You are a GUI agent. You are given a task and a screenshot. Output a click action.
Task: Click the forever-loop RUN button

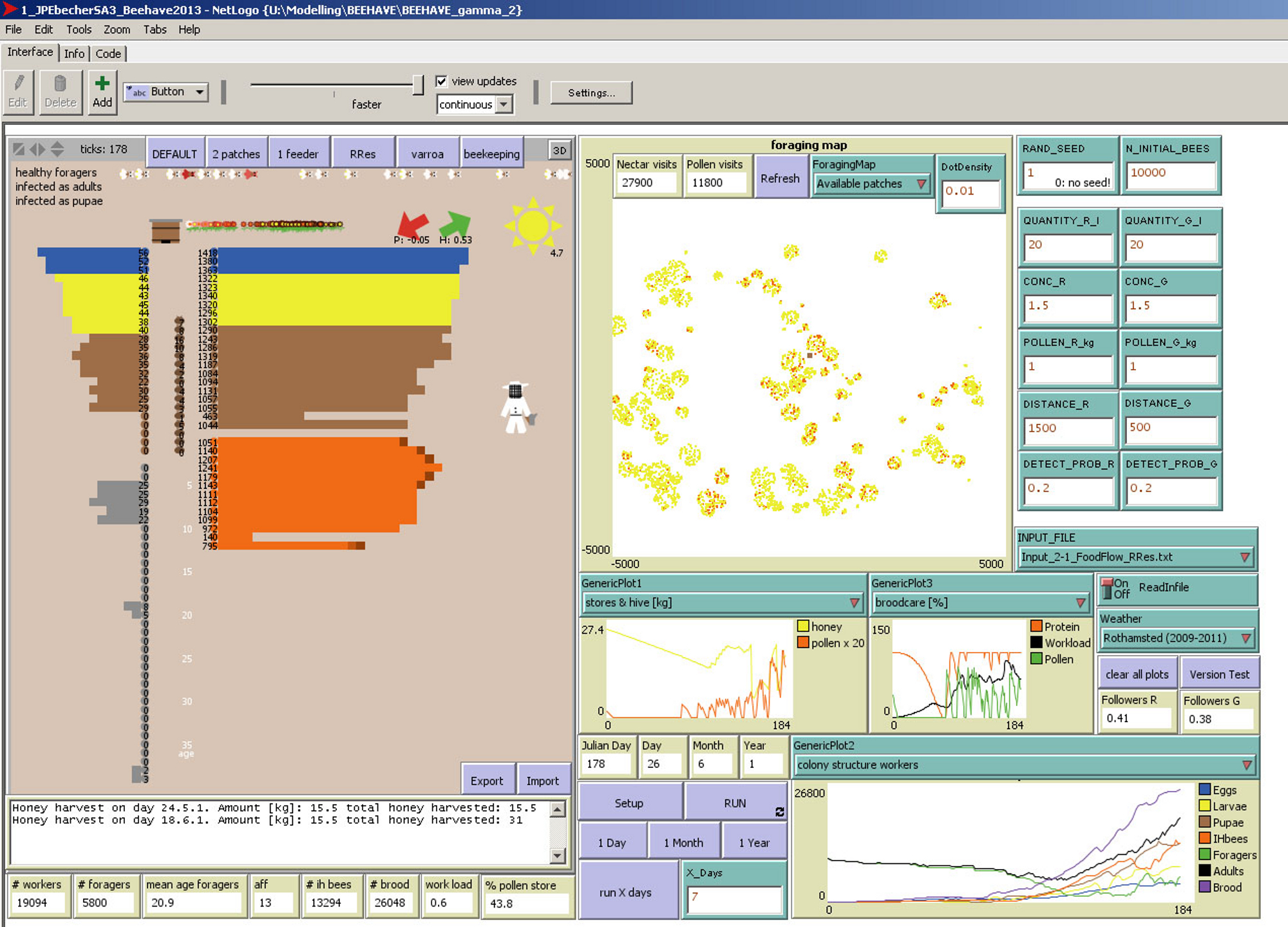(x=735, y=803)
